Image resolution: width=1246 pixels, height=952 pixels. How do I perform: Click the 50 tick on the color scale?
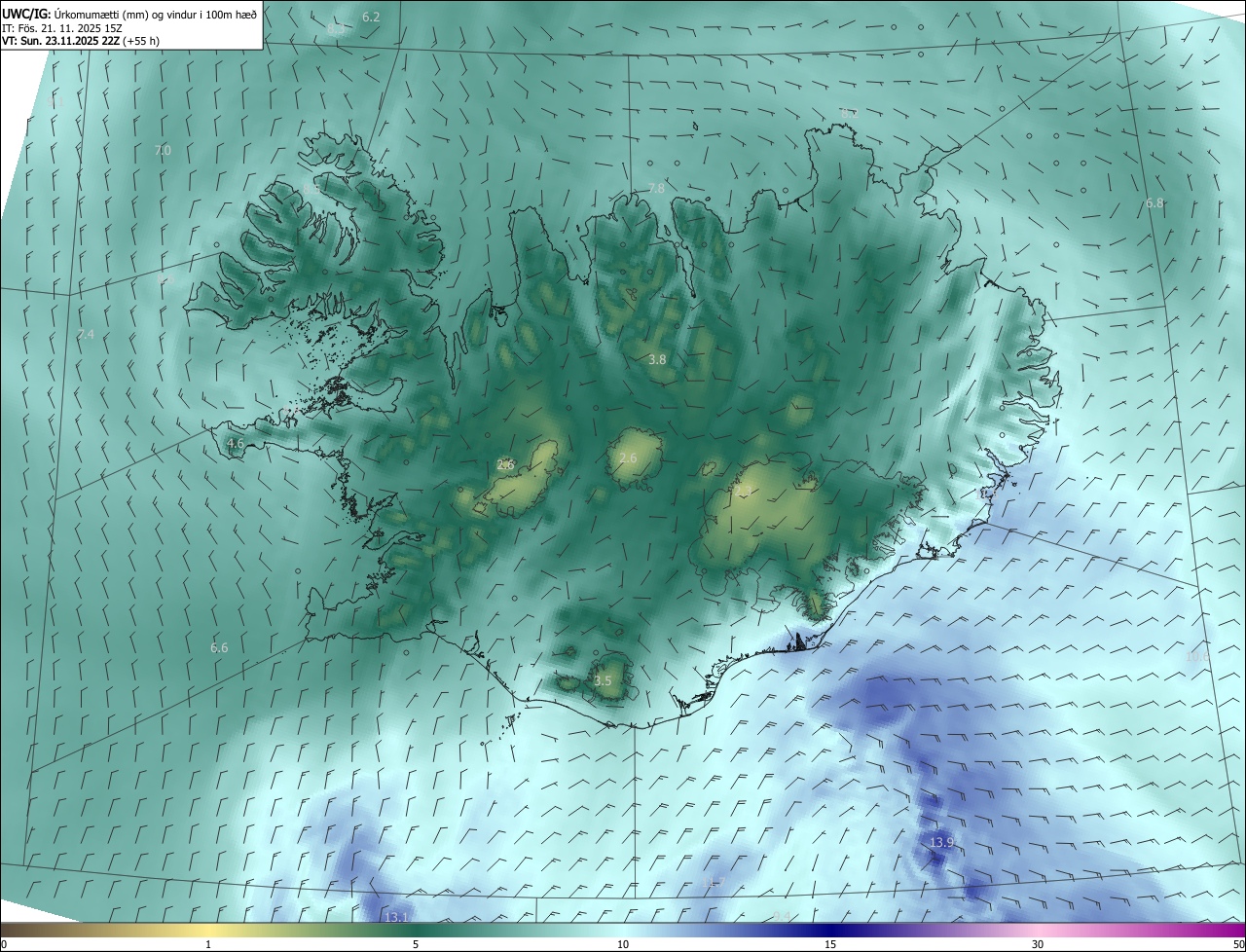click(1238, 944)
